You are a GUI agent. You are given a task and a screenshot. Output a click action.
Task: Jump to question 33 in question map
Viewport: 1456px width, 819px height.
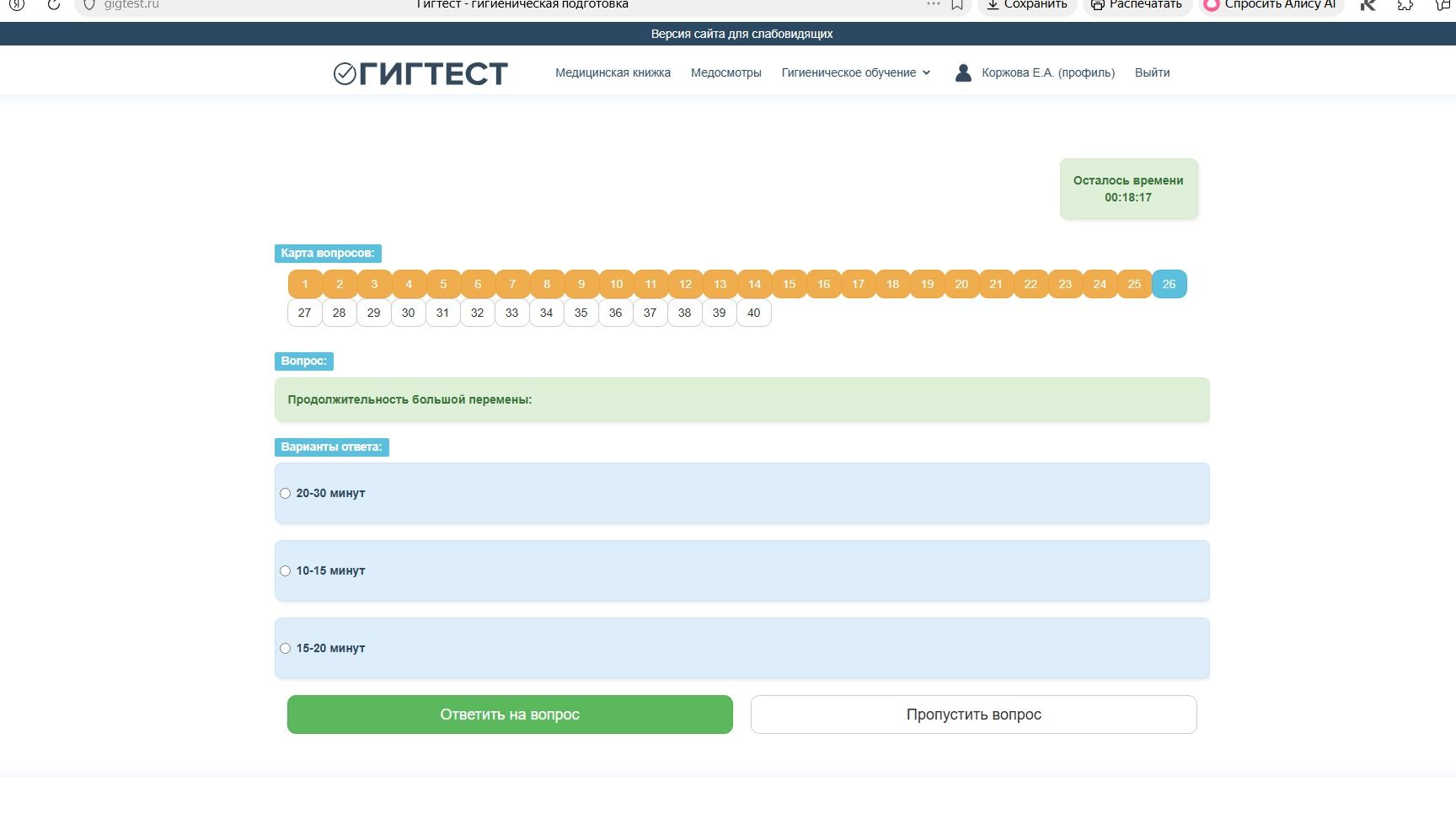pyautogui.click(x=511, y=313)
